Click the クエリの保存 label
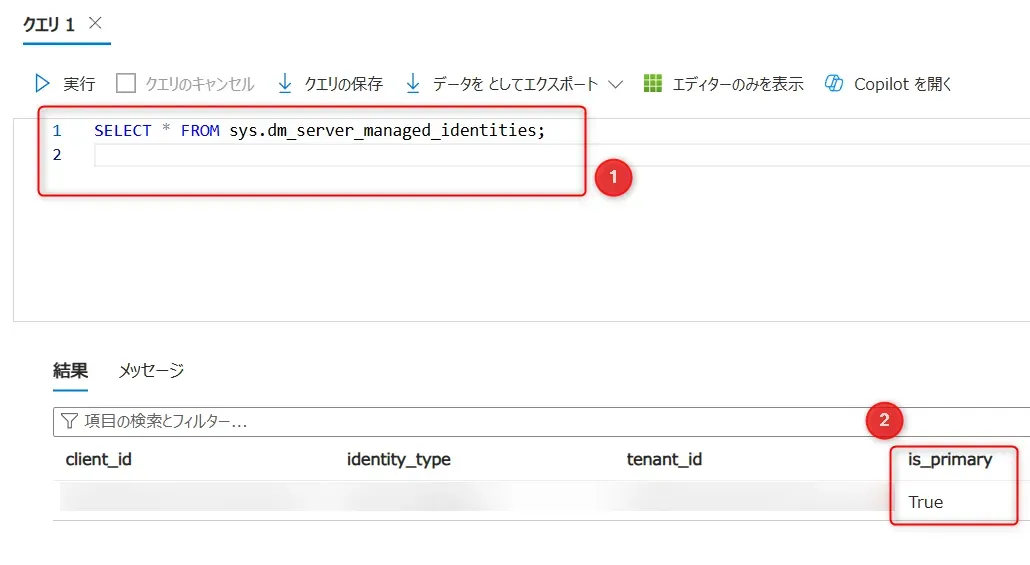The width and height of the screenshot is (1030, 565). pyautogui.click(x=344, y=84)
